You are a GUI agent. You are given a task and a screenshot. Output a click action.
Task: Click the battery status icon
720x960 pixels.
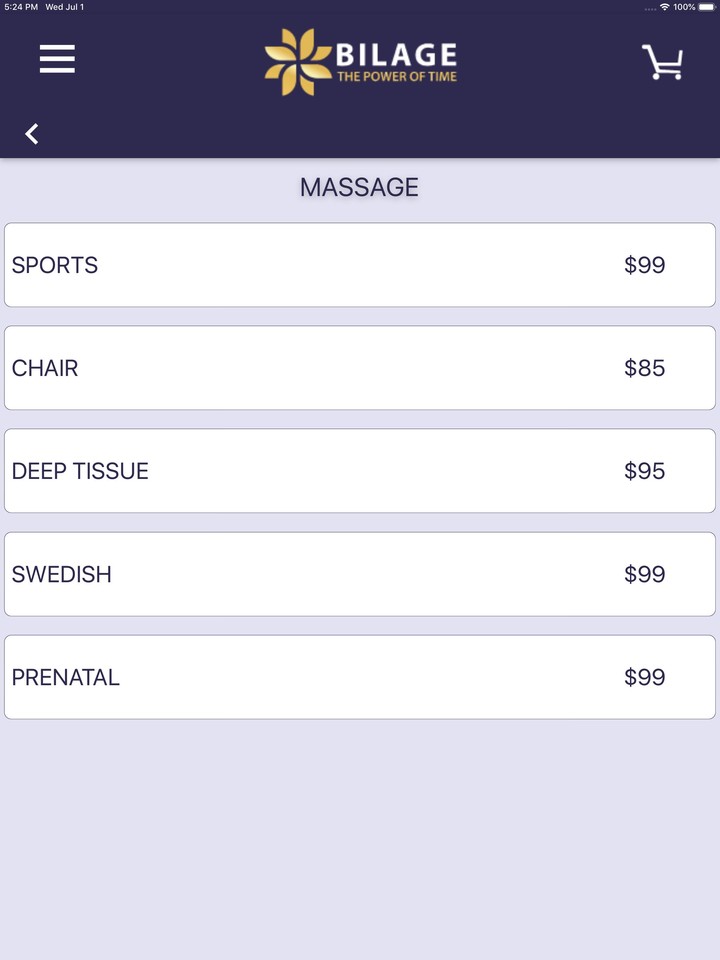tap(707, 7)
